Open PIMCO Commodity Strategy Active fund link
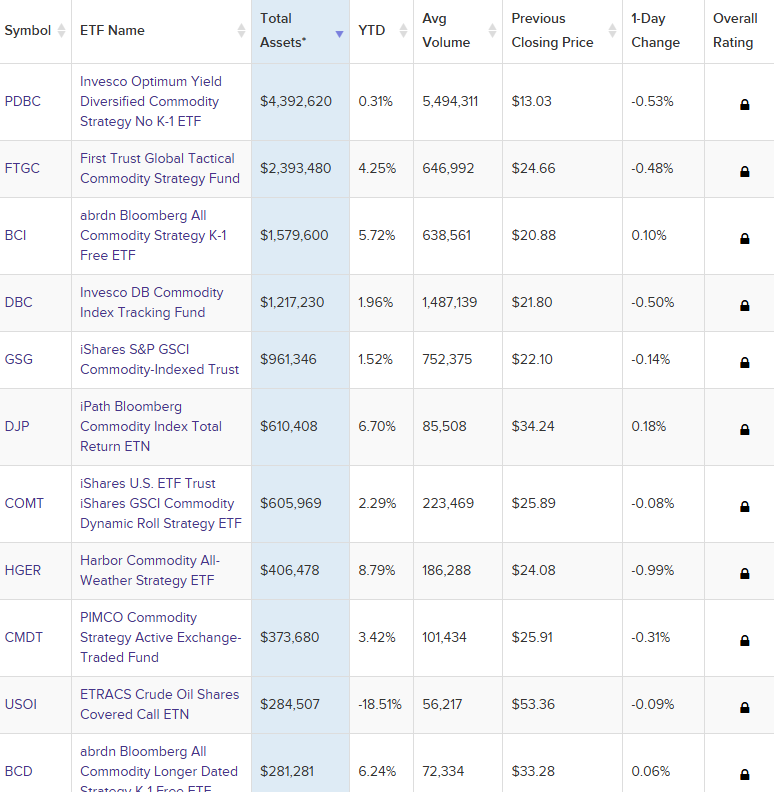 161,637
